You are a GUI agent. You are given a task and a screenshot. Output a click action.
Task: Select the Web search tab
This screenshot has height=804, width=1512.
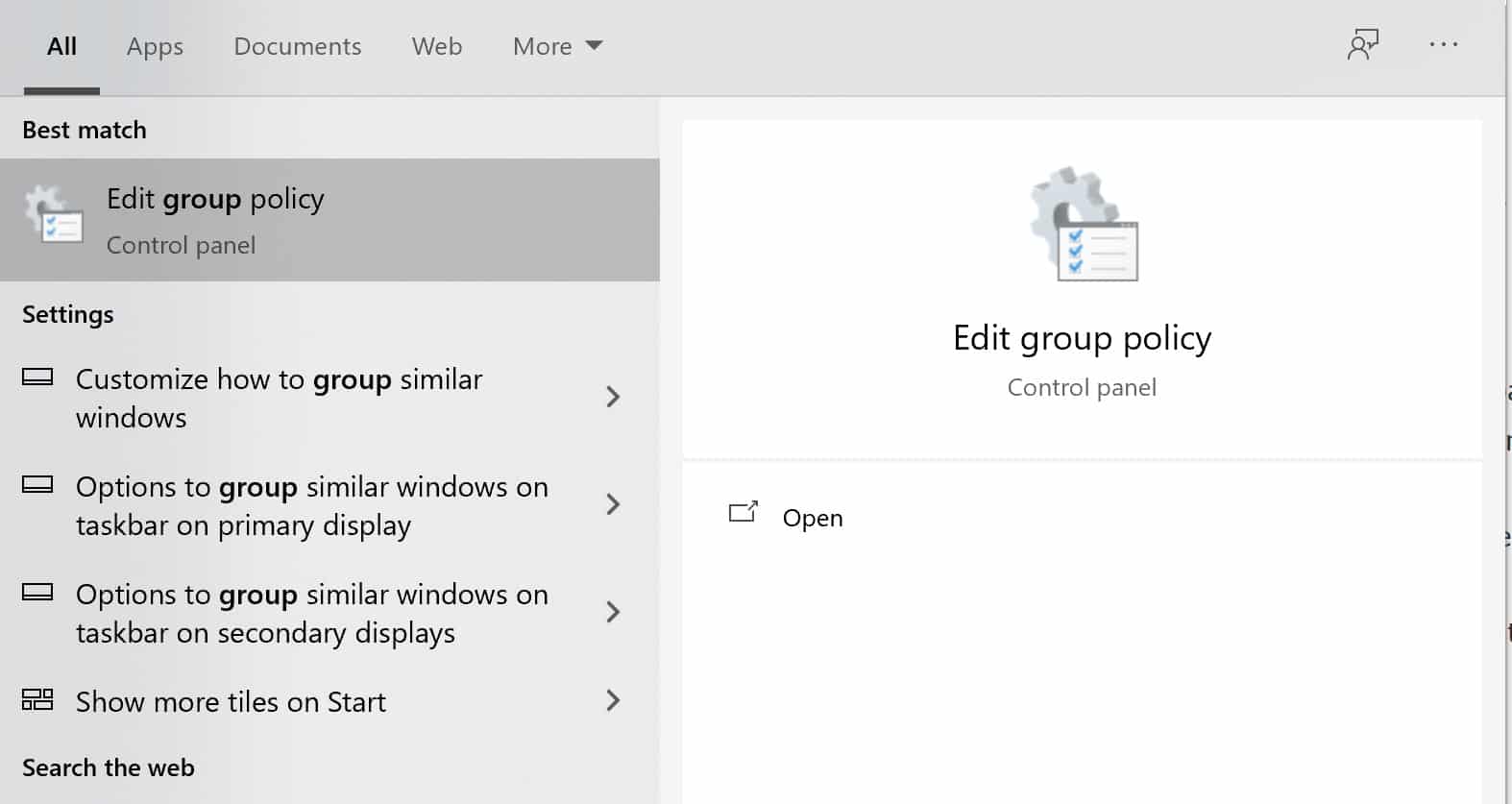(x=436, y=46)
